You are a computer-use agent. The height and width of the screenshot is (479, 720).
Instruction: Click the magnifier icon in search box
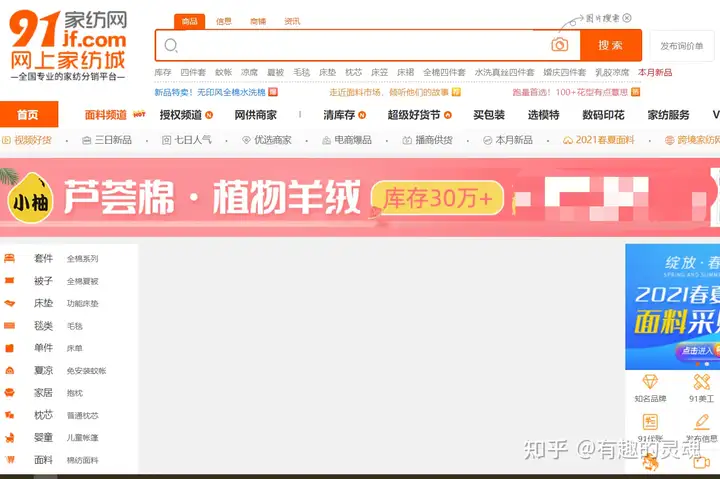171,45
